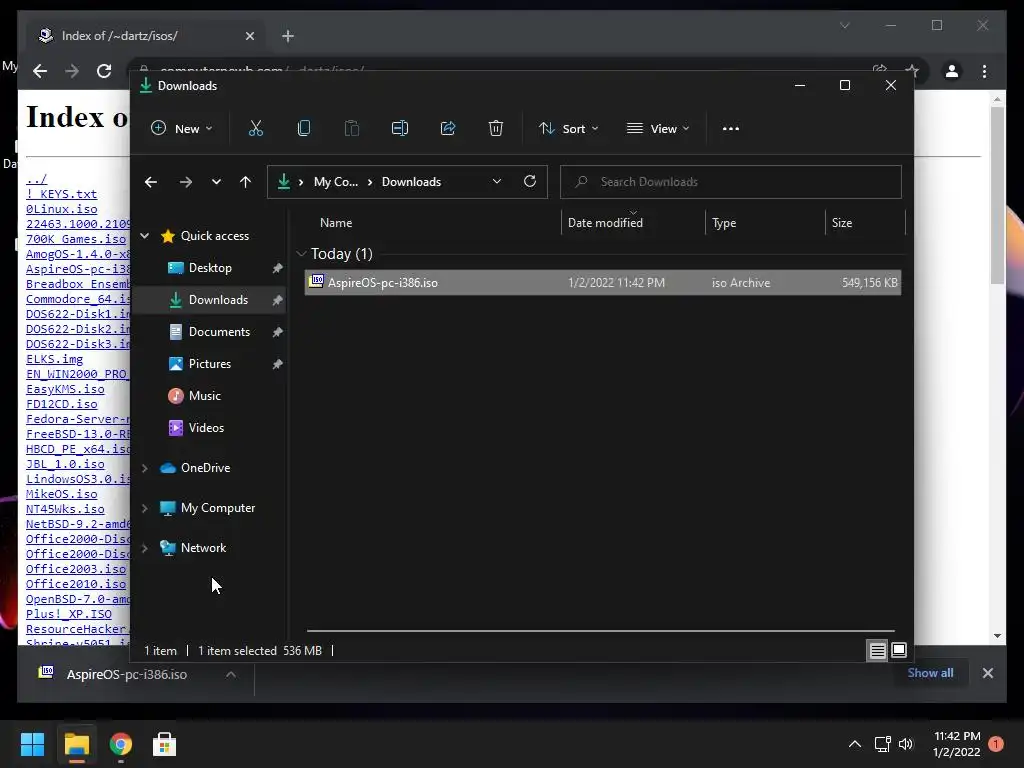
Task: Open ELKS.img link in browser page
Action: tap(54, 359)
